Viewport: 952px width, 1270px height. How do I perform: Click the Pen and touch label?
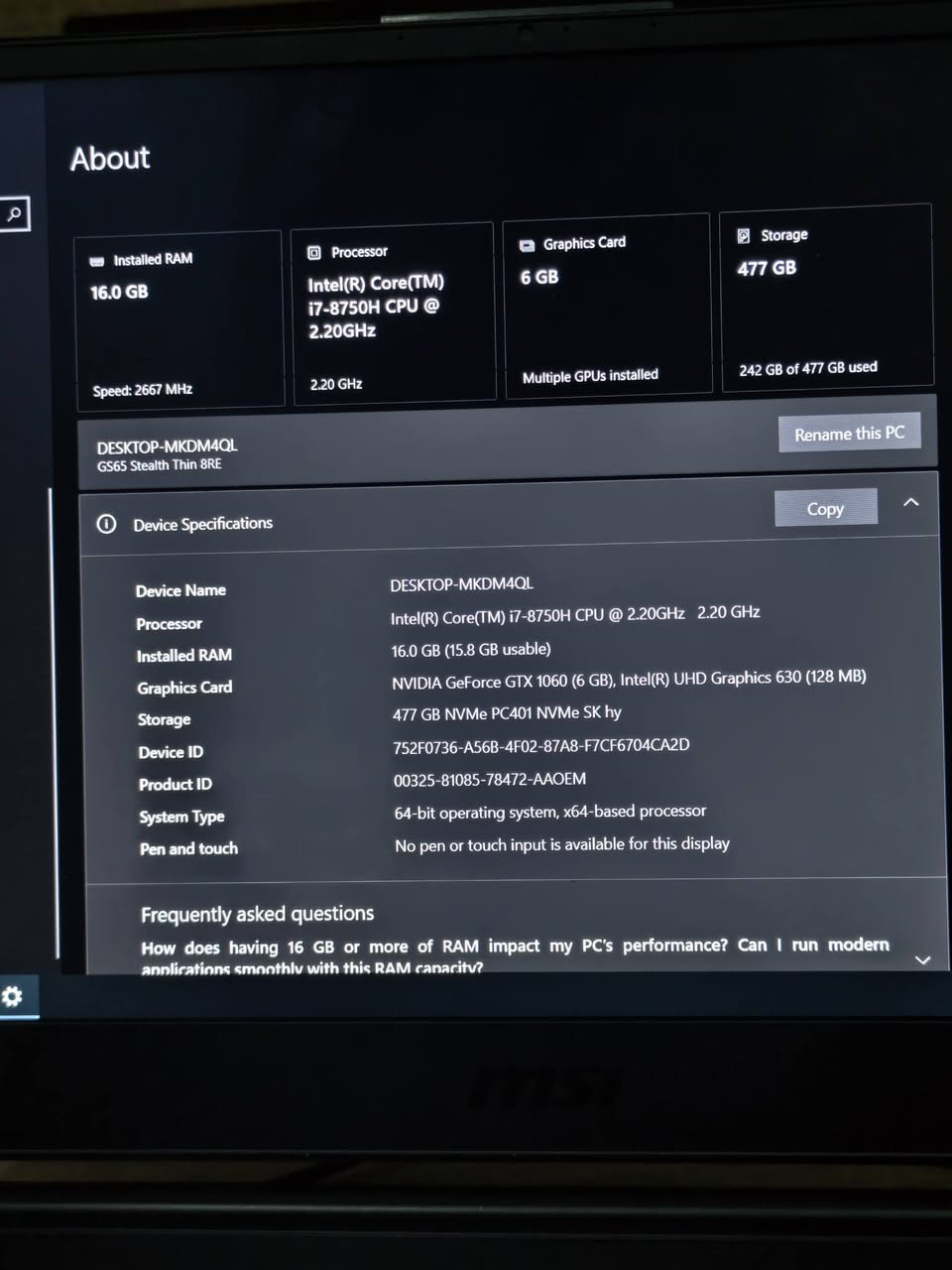(x=188, y=848)
